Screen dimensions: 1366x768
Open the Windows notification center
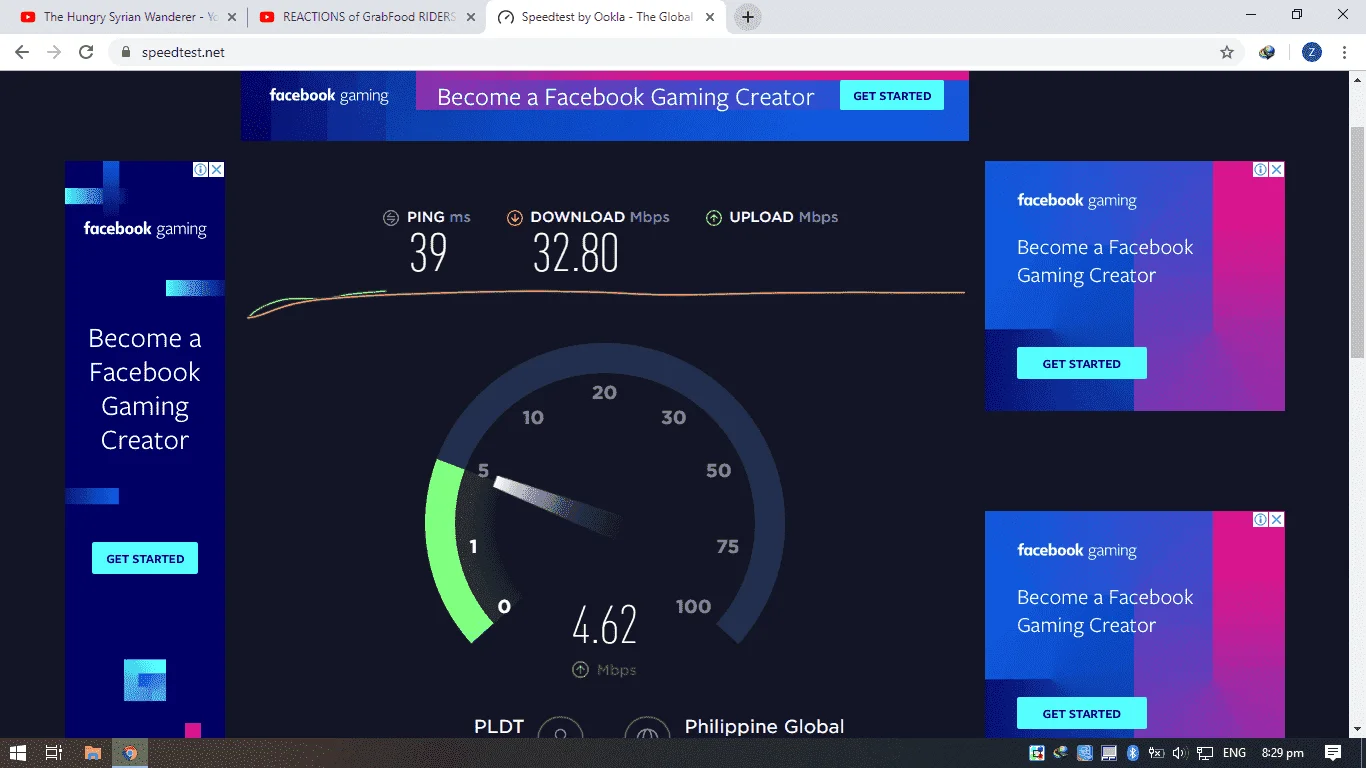(x=1333, y=753)
